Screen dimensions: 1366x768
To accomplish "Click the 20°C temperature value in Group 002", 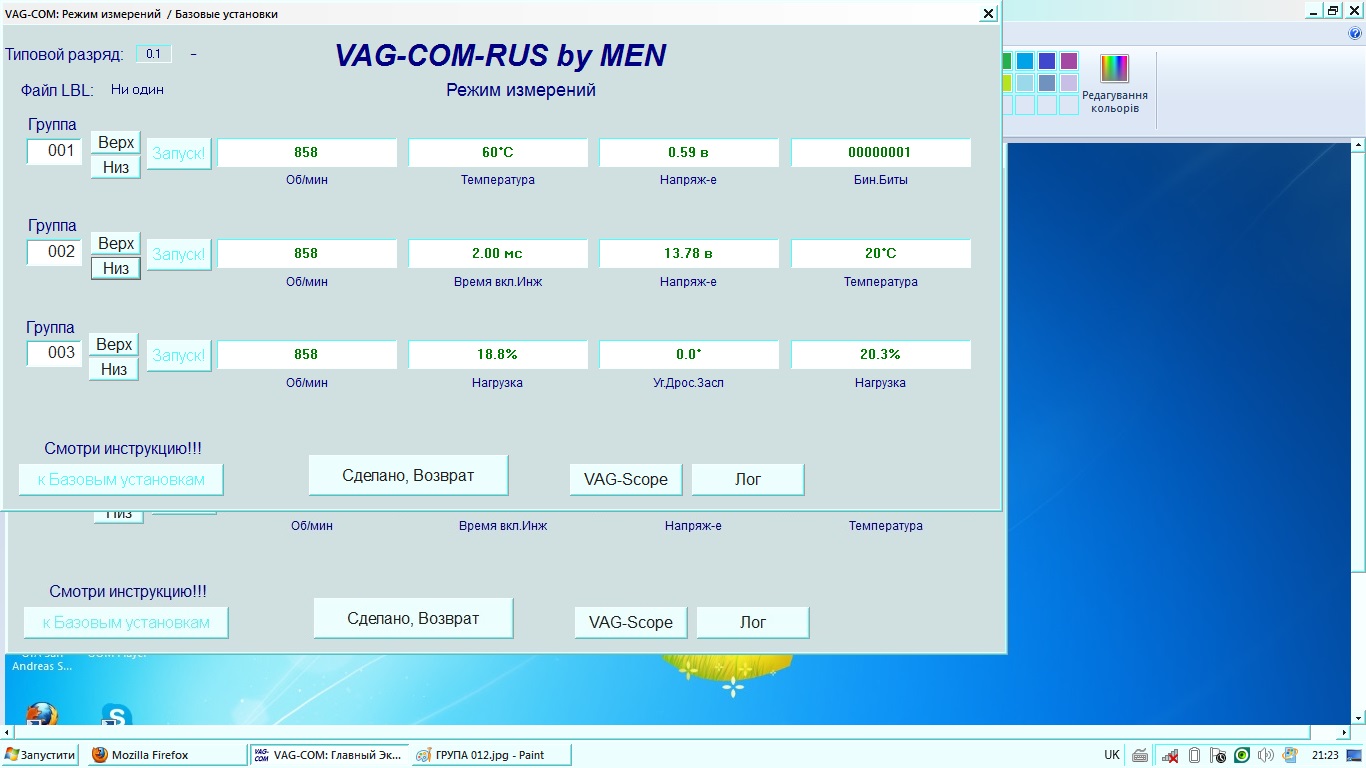I will 881,254.
